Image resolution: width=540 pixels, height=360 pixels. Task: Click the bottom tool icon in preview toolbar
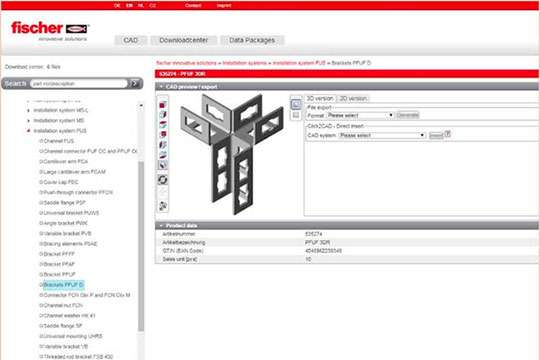163,206
